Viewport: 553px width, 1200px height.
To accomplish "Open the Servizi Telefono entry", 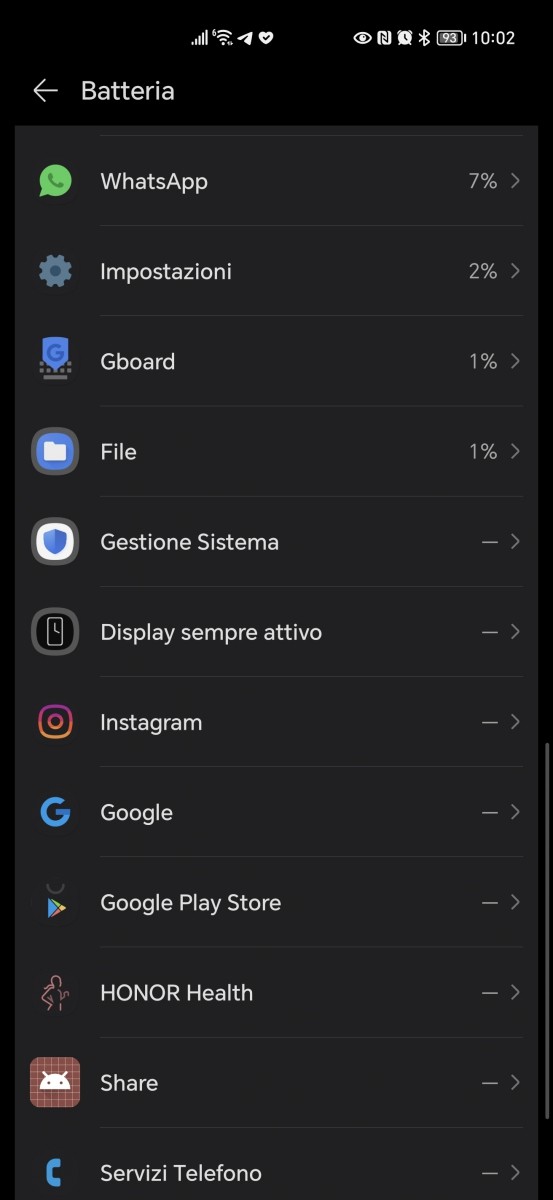I will point(276,1172).
